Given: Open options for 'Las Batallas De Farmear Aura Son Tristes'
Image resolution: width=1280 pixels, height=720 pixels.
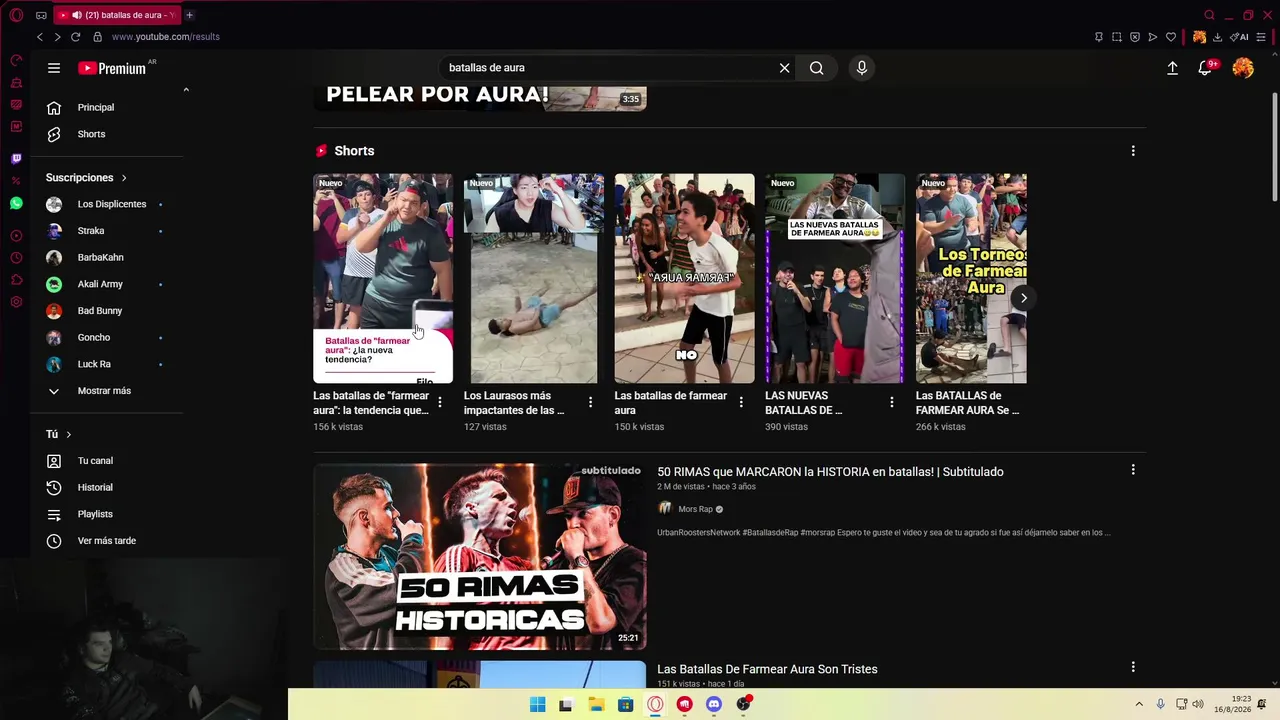Looking at the screenshot, I should pos(1133,667).
